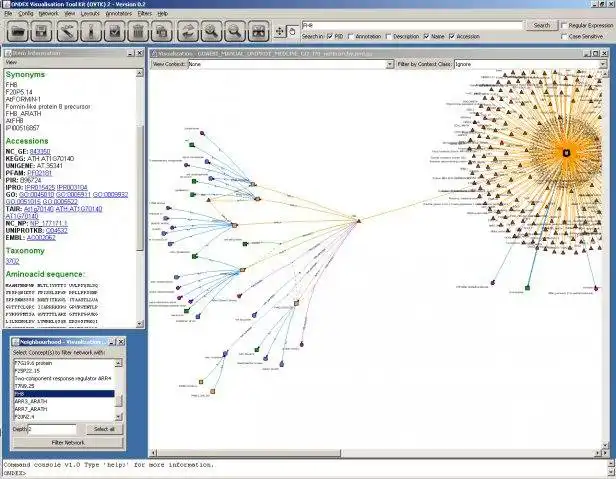
Task: Click the green square node below the hub cluster
Action: coord(527,288)
